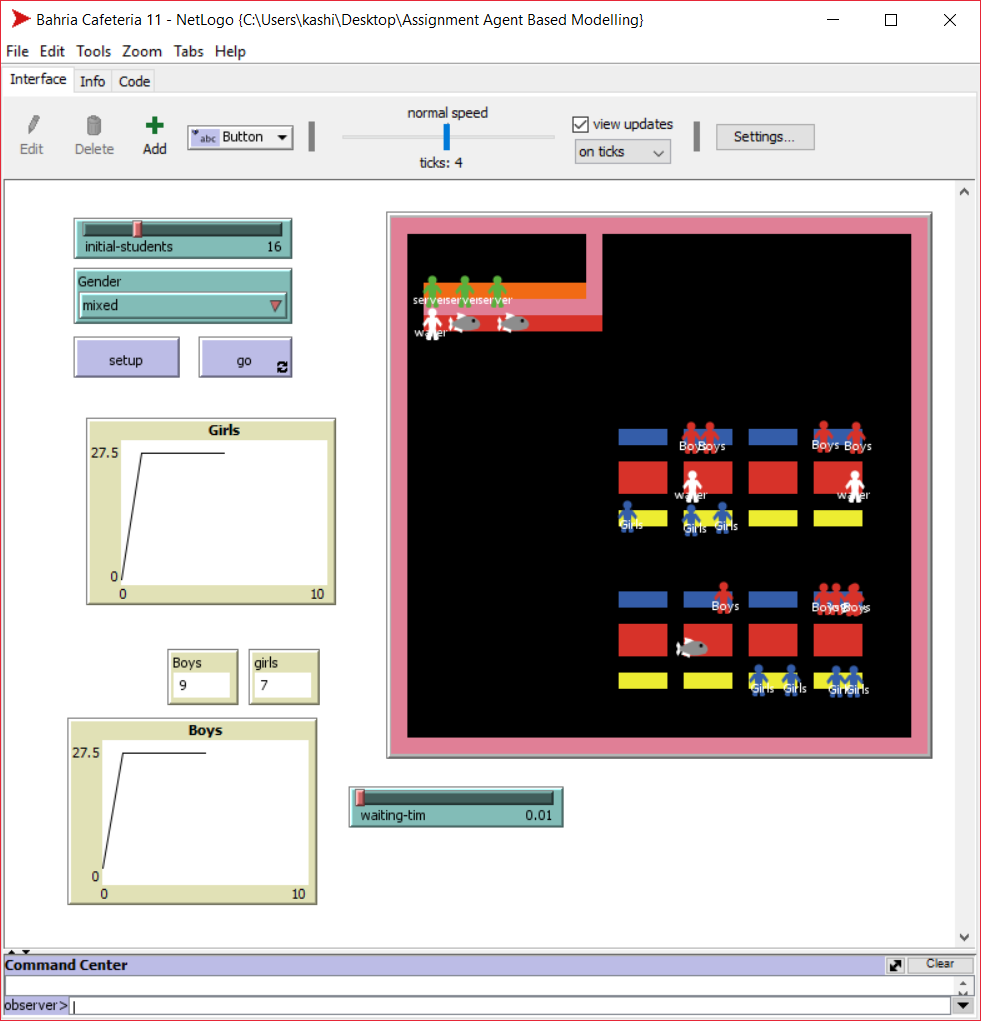The image size is (981, 1021).
Task: Click the Gender chooser's red triangle icon
Action: pos(275,306)
